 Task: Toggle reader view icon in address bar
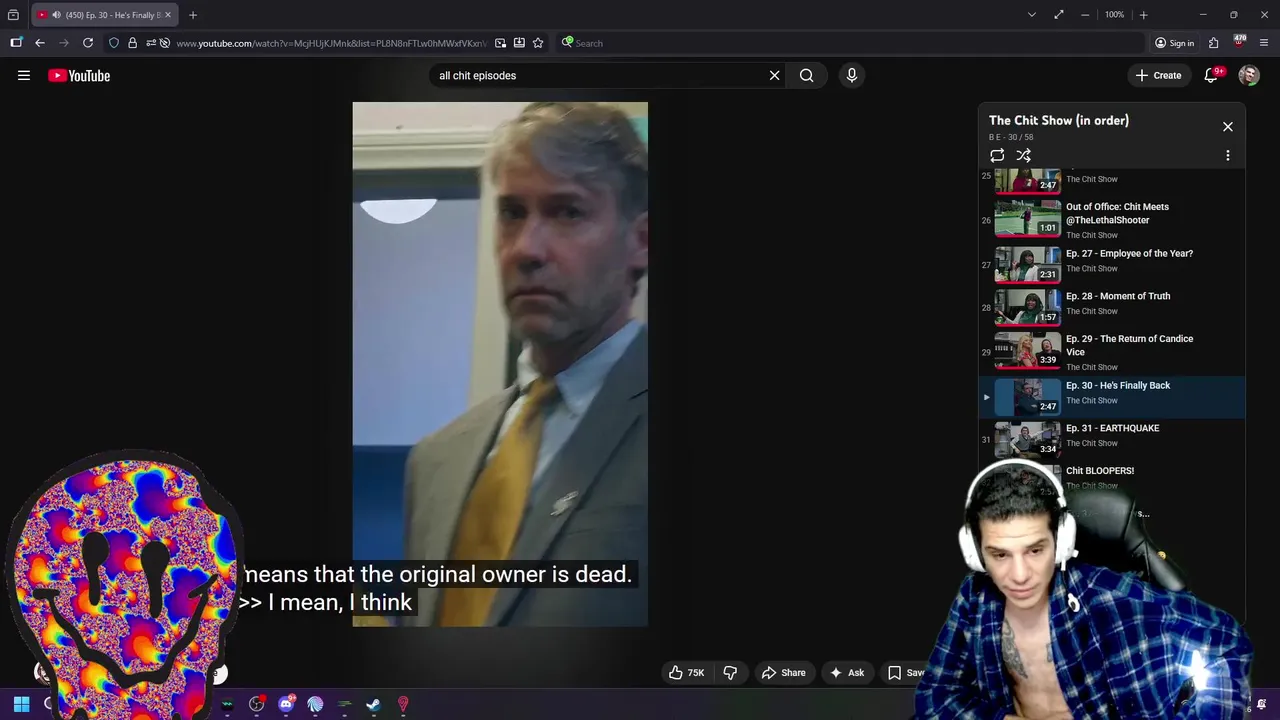tap(519, 43)
